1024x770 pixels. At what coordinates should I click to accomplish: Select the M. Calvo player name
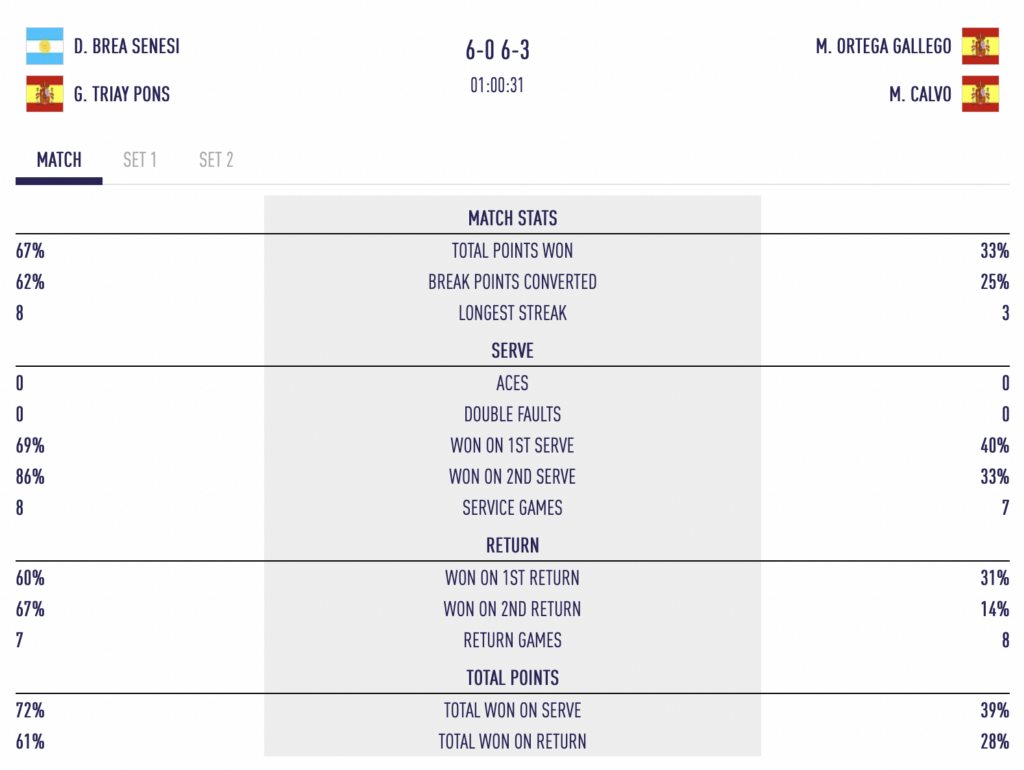point(920,94)
